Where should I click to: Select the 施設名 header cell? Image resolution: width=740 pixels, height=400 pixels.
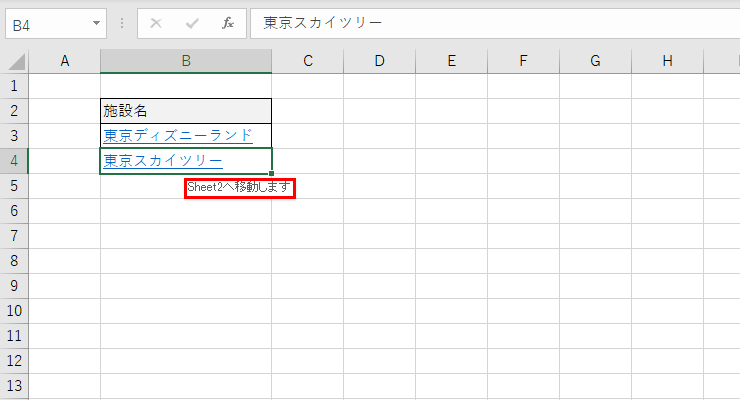click(x=186, y=111)
